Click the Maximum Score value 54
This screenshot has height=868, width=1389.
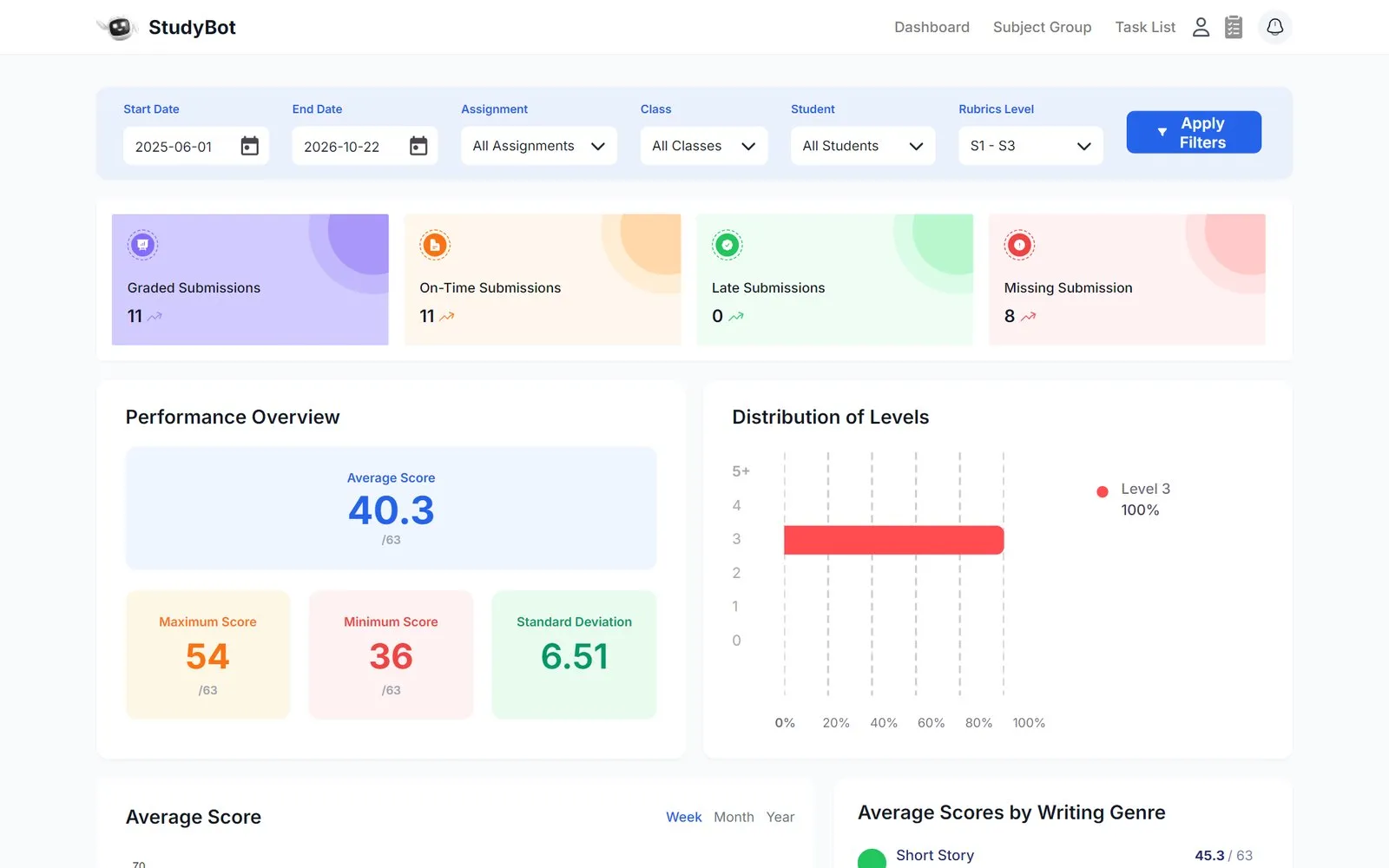207,656
